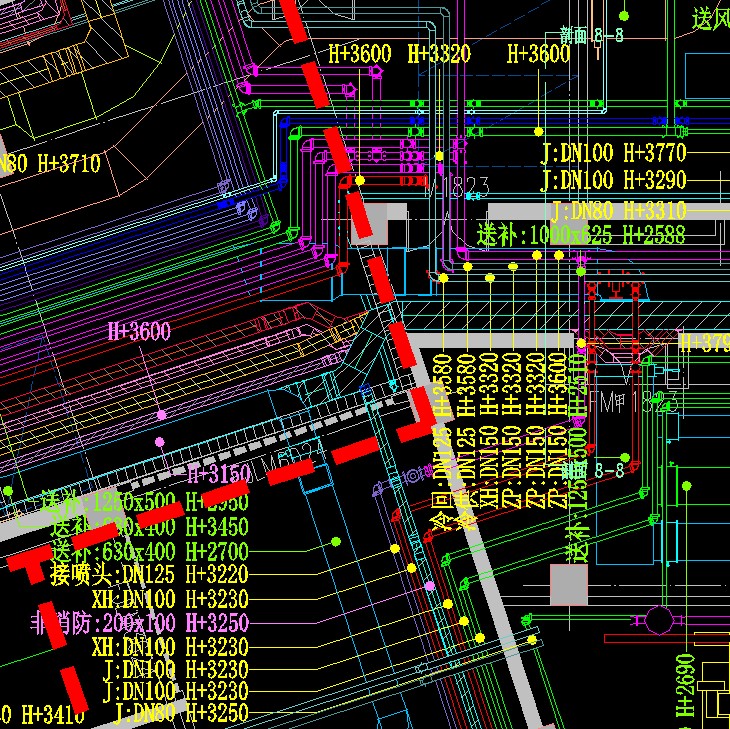Click the J:DN80 H+3310 annotation
The image size is (730, 729).
click(618, 210)
